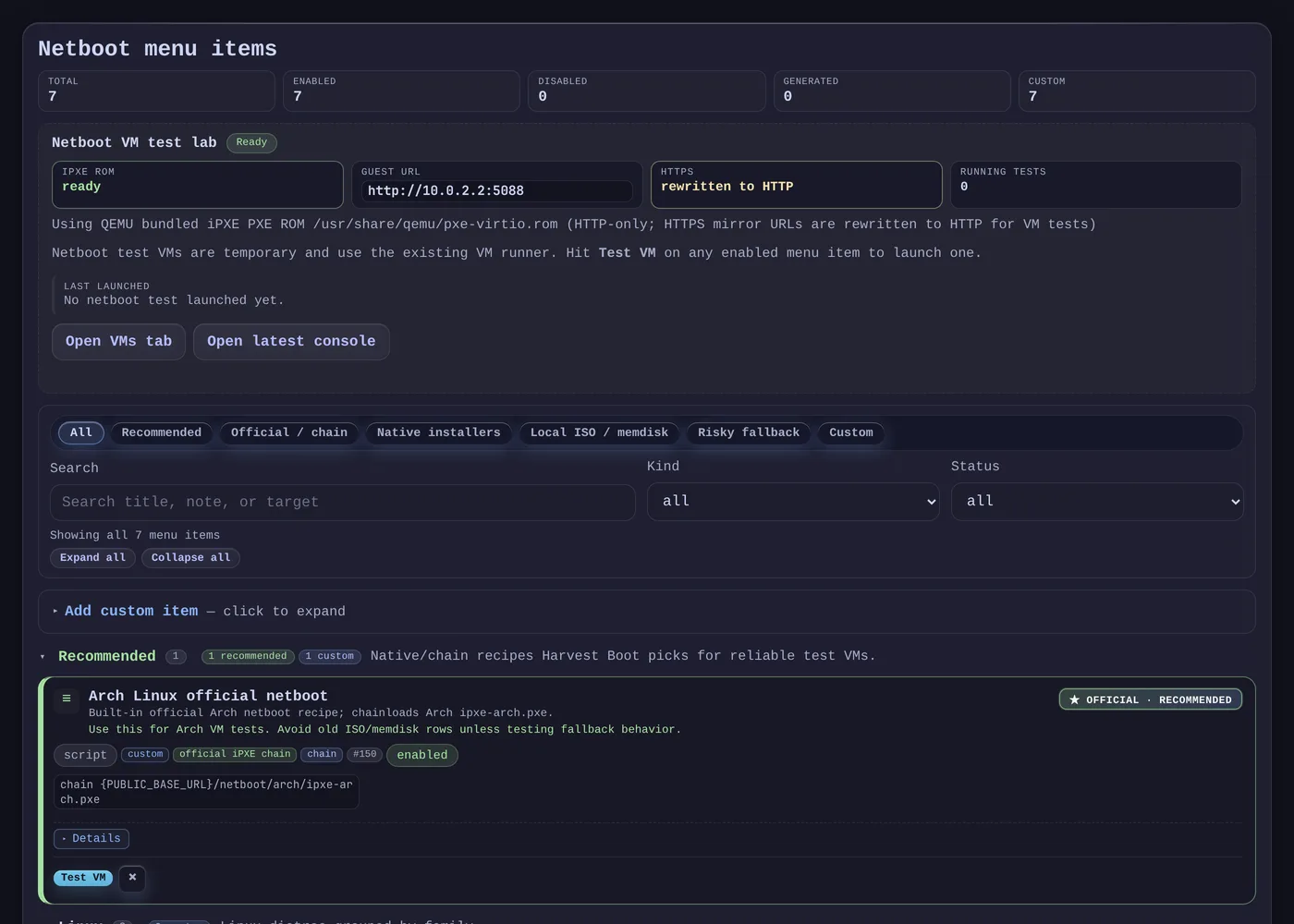Select the Custom filter tab
The width and height of the screenshot is (1294, 924).
click(x=851, y=432)
